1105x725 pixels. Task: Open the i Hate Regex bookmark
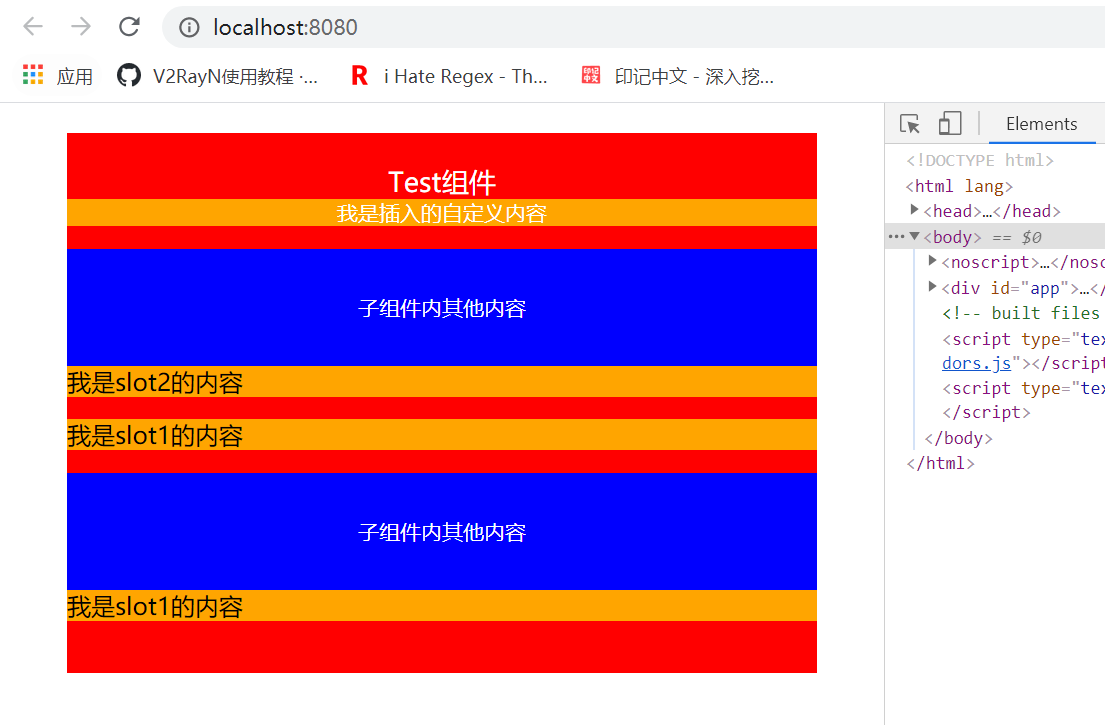449,75
